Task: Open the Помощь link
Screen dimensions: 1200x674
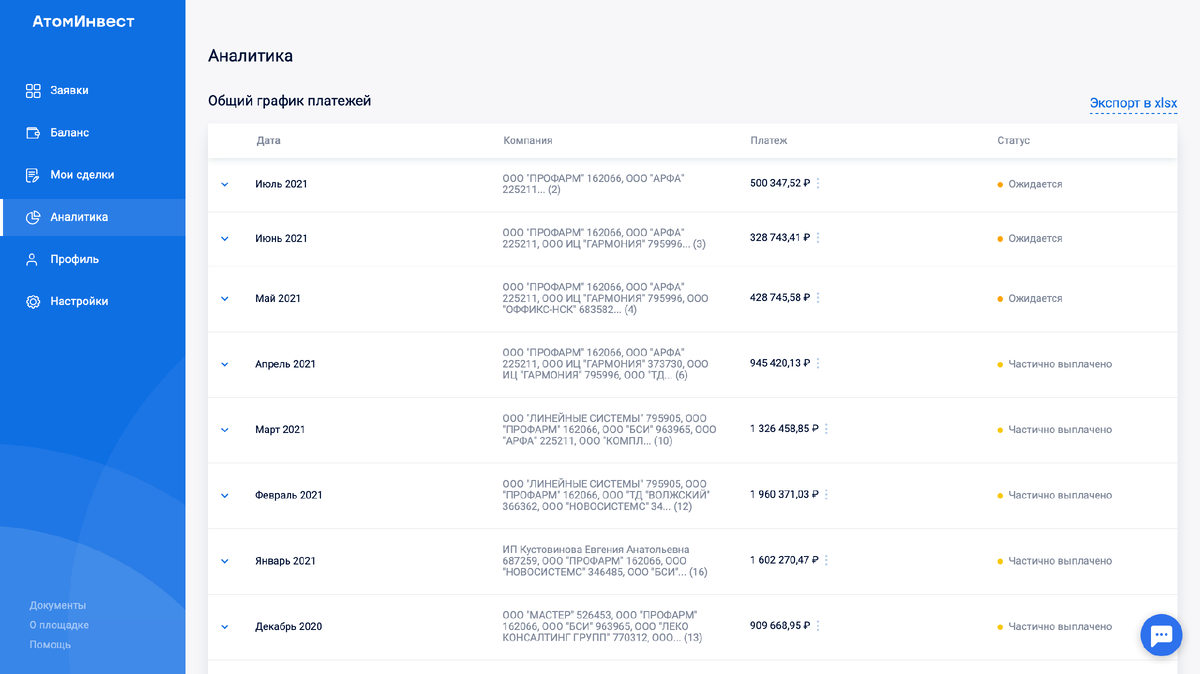Action: tap(50, 645)
